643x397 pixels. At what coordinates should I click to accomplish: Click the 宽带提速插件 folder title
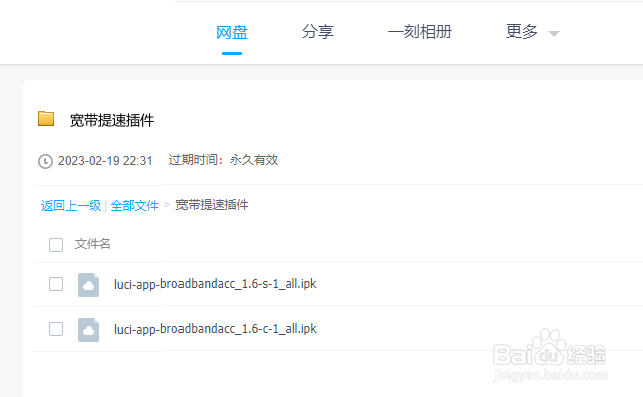[112, 121]
